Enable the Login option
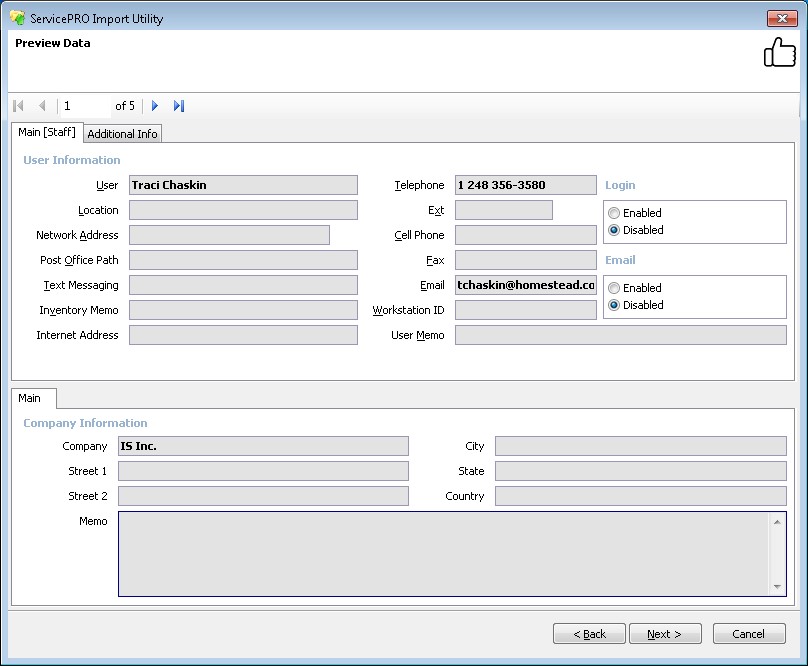This screenshot has height=666, width=808. (614, 212)
